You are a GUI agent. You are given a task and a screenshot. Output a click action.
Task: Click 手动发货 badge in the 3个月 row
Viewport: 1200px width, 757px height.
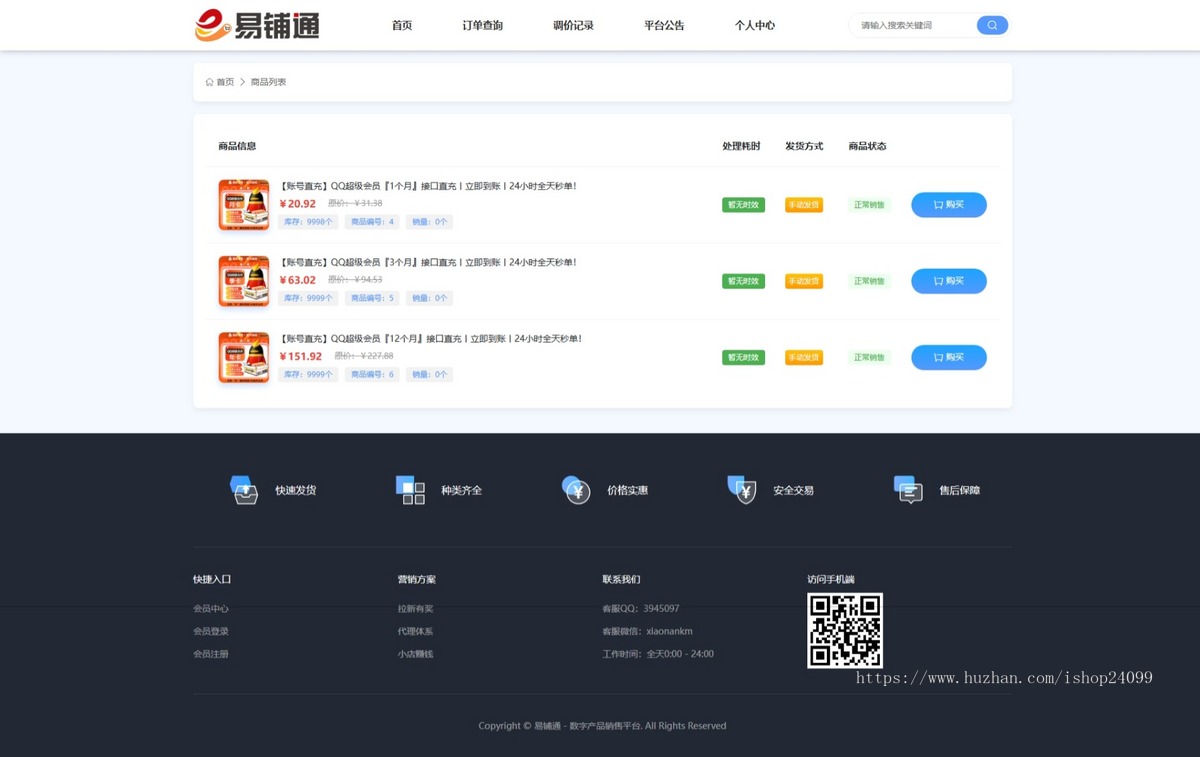[804, 281]
